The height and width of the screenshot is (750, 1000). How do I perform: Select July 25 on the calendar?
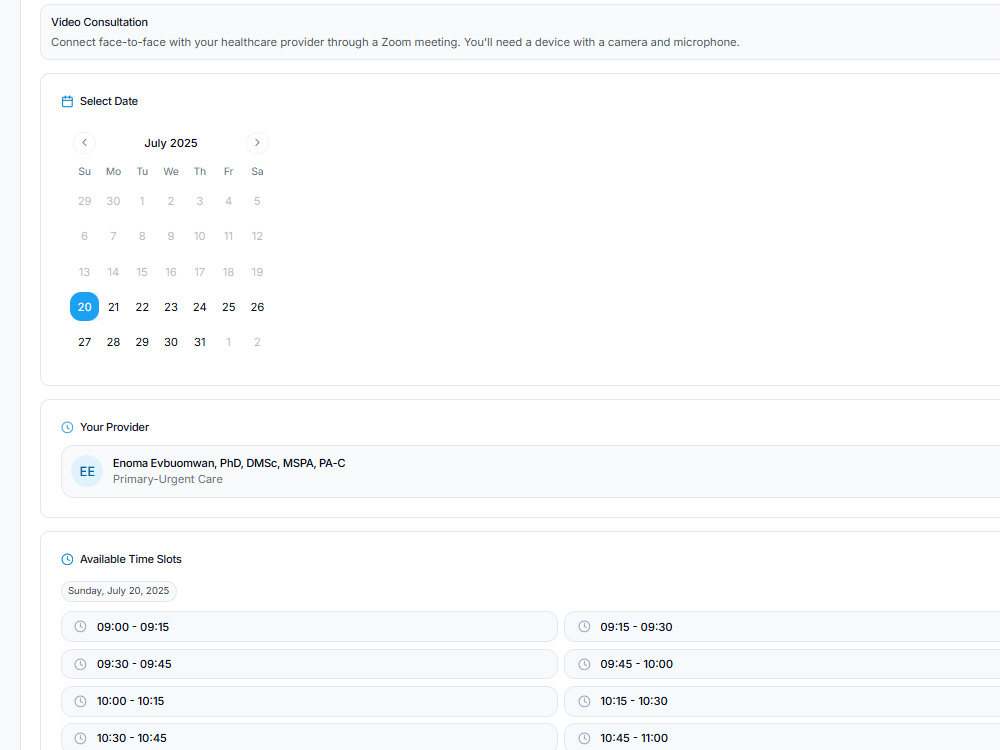pos(228,307)
